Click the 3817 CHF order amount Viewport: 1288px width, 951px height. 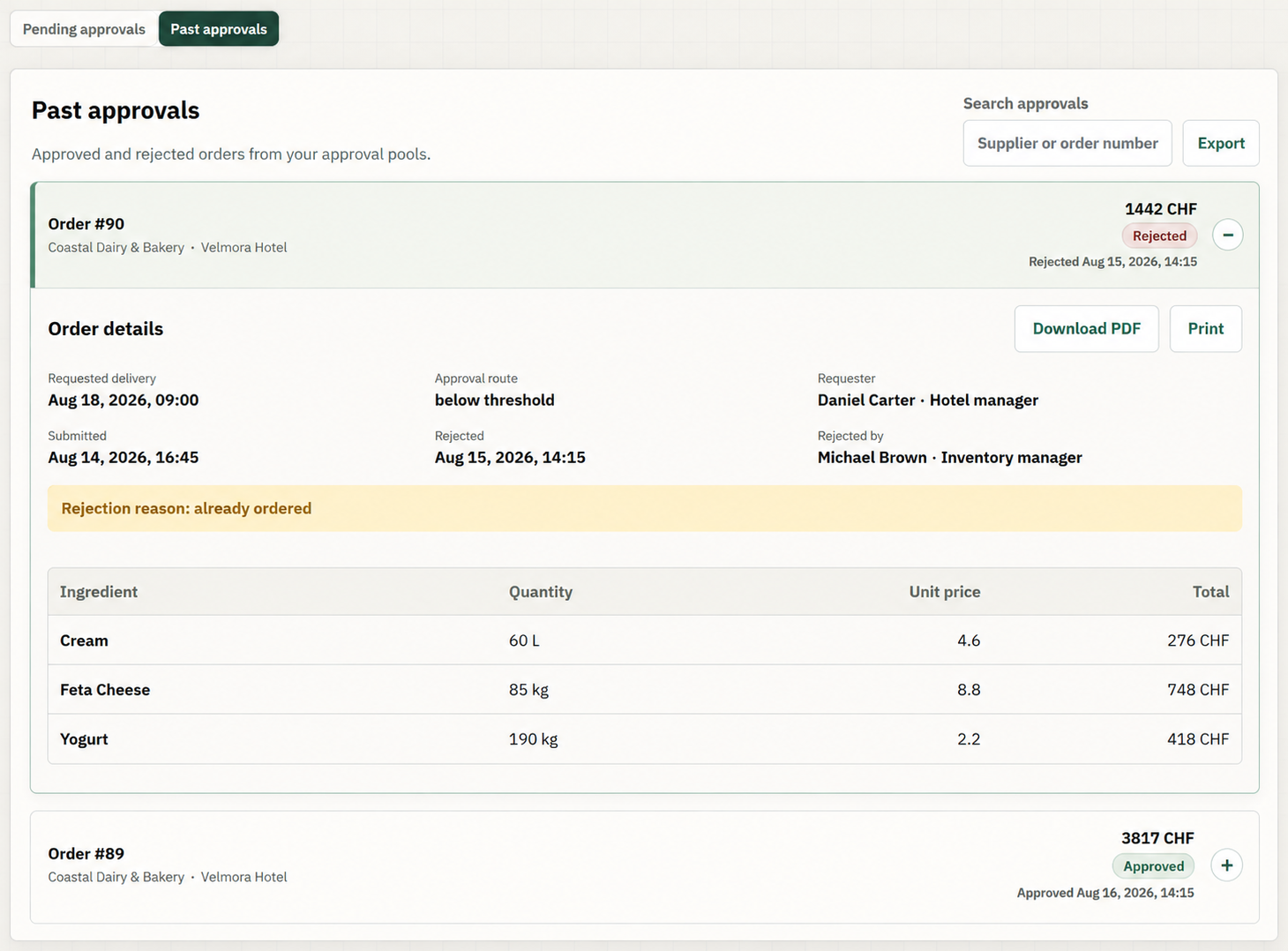coord(1157,838)
